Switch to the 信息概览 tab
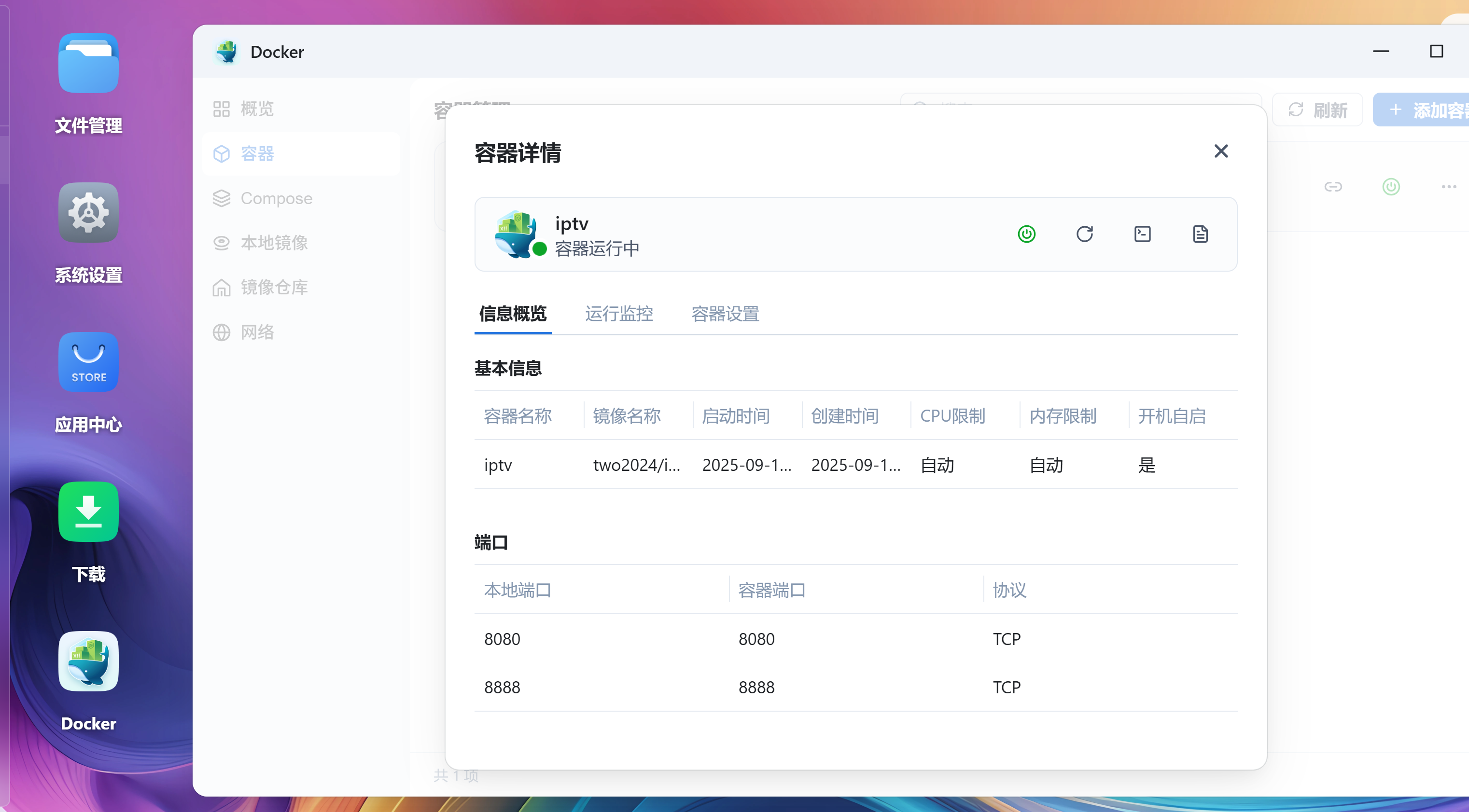 click(x=512, y=314)
